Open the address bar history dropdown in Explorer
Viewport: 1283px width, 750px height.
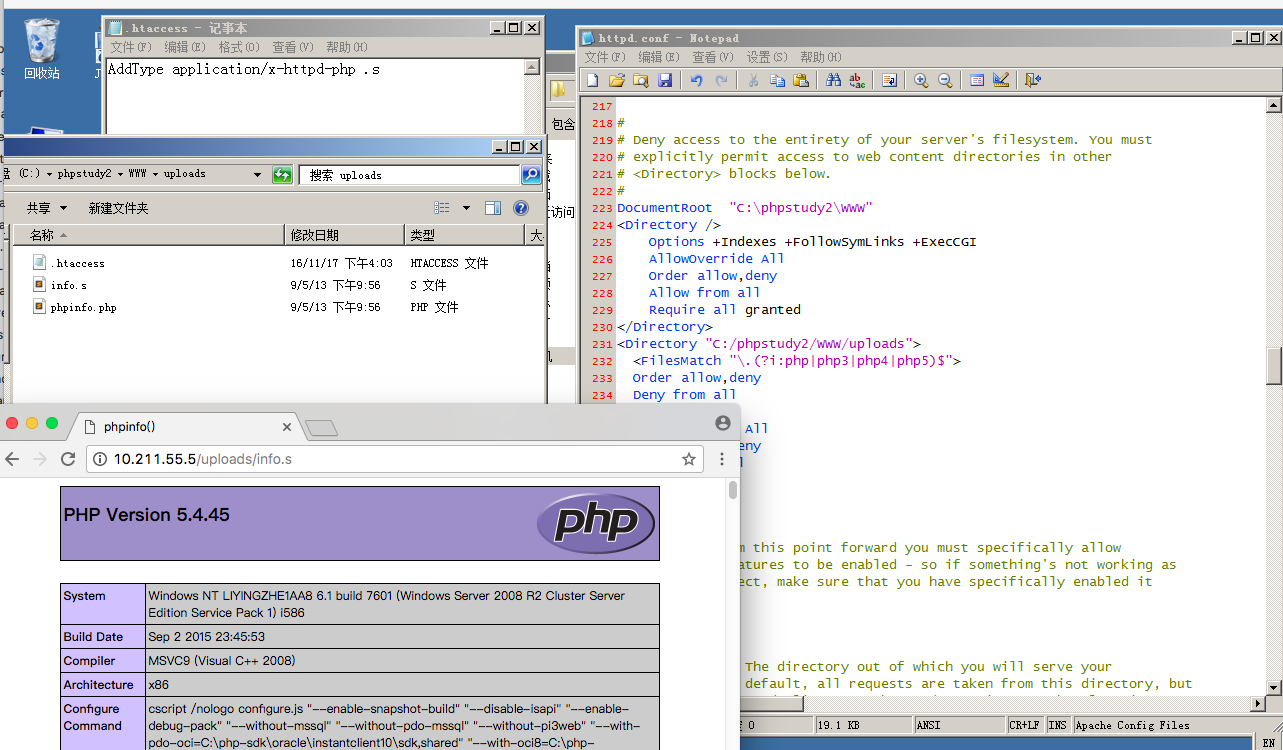coord(258,174)
